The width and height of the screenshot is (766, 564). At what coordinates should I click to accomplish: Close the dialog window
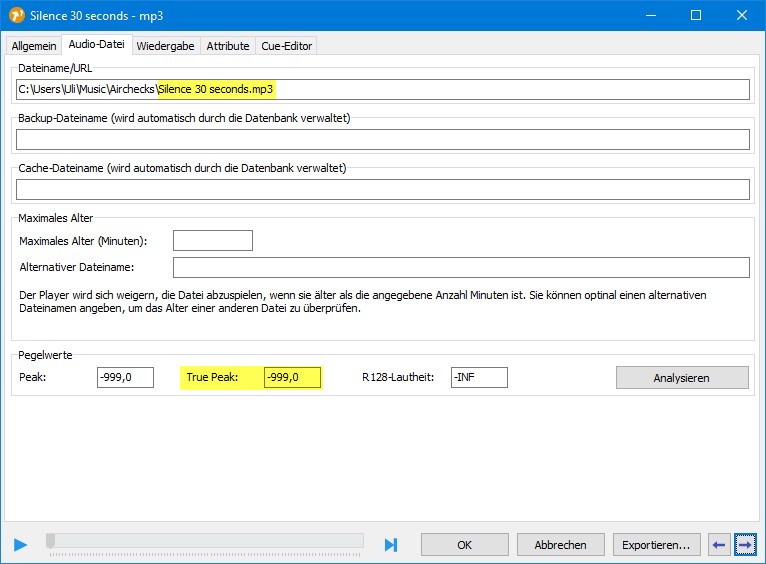(x=742, y=15)
